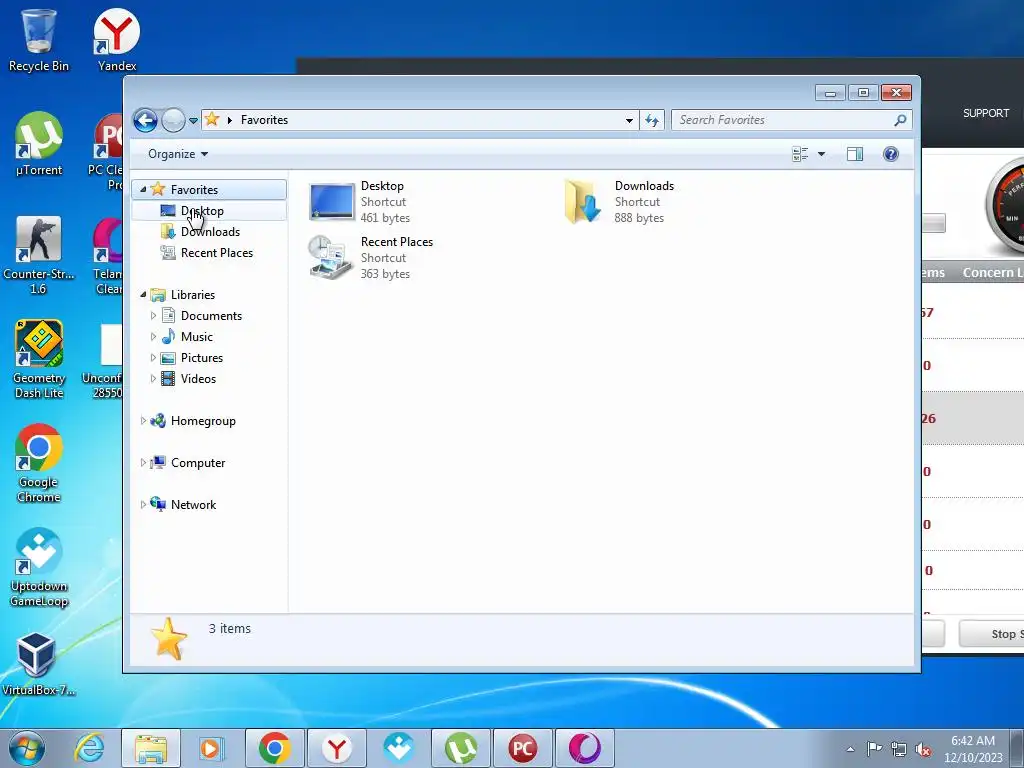Click the Favorites star icon in address bar

(x=212, y=120)
